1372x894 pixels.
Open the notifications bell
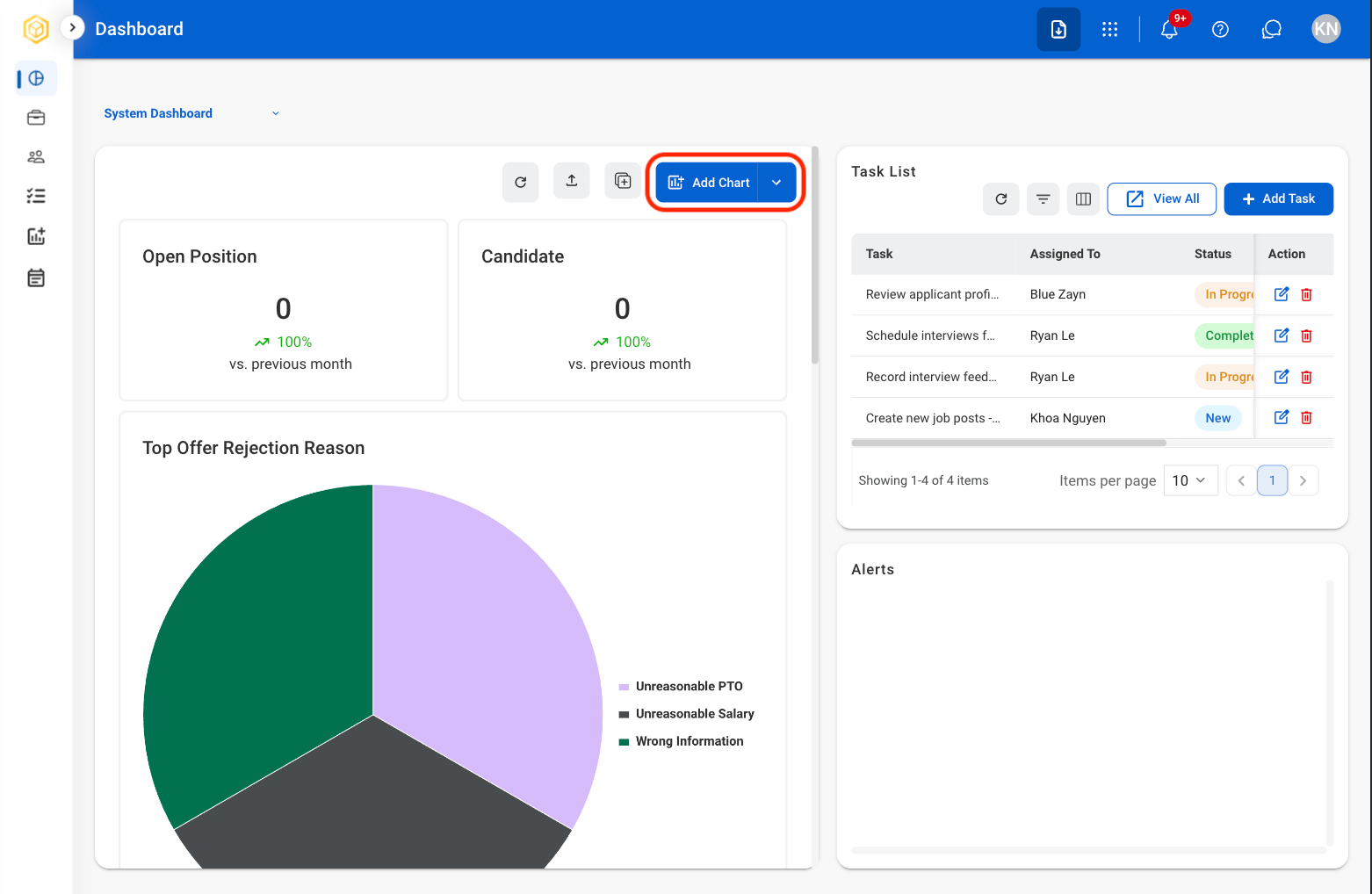(1169, 29)
